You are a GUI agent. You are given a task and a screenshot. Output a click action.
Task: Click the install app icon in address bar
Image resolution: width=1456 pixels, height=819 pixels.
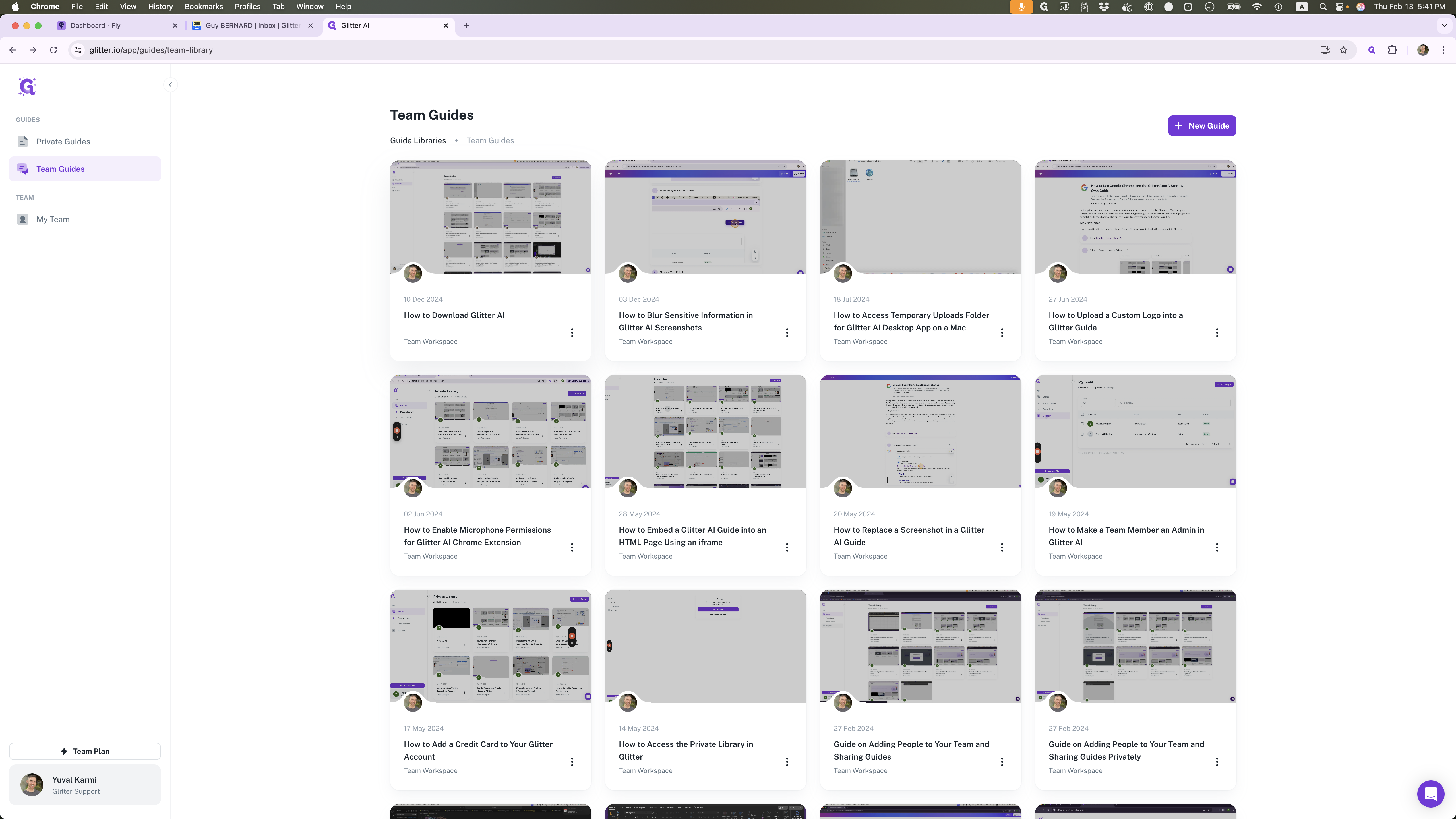click(1324, 50)
